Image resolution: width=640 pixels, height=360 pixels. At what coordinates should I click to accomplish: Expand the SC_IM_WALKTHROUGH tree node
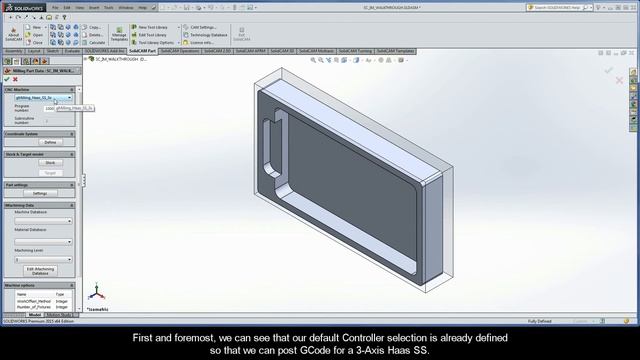[86, 59]
